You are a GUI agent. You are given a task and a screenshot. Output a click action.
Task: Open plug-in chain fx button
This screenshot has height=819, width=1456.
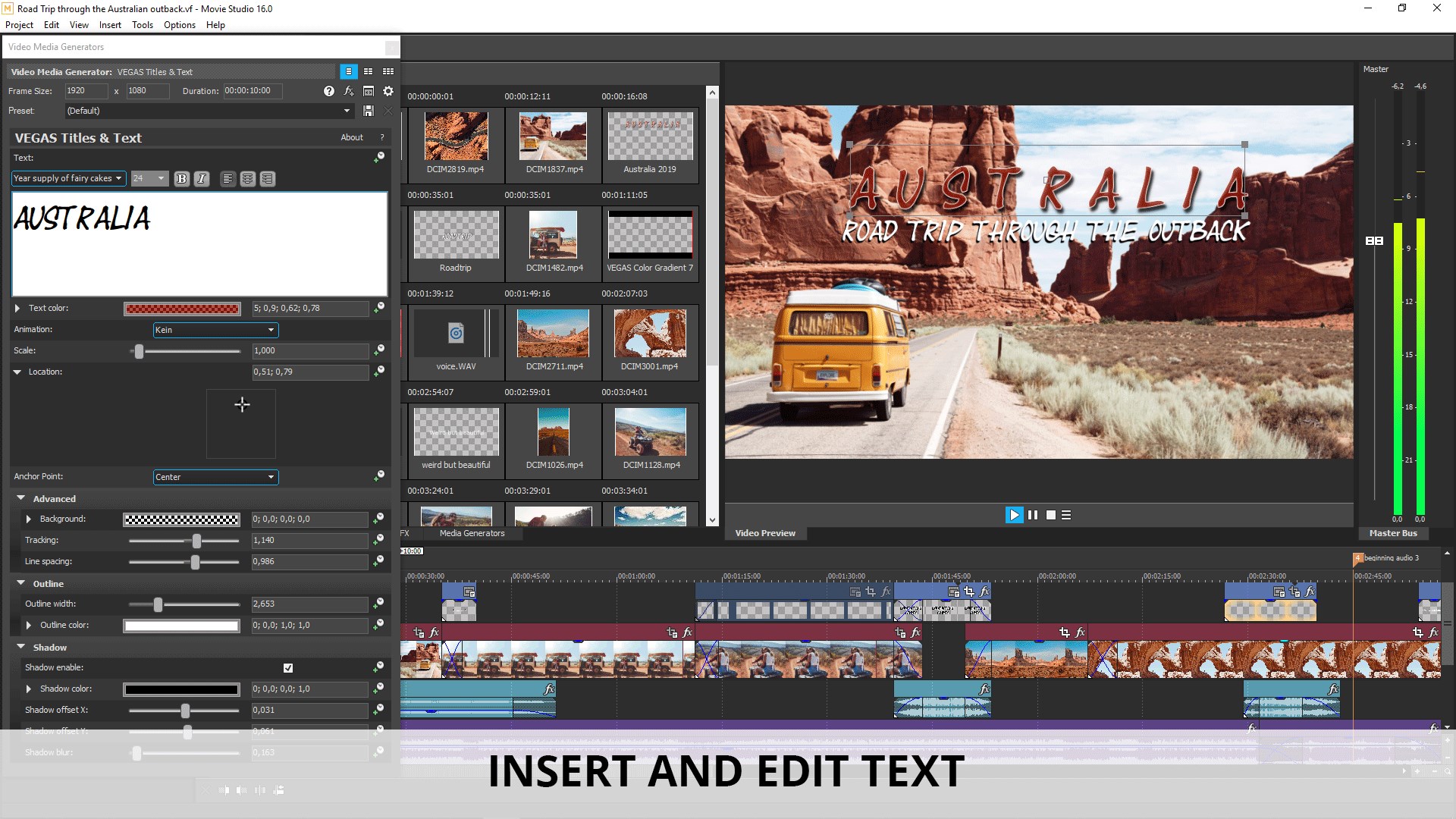(349, 91)
